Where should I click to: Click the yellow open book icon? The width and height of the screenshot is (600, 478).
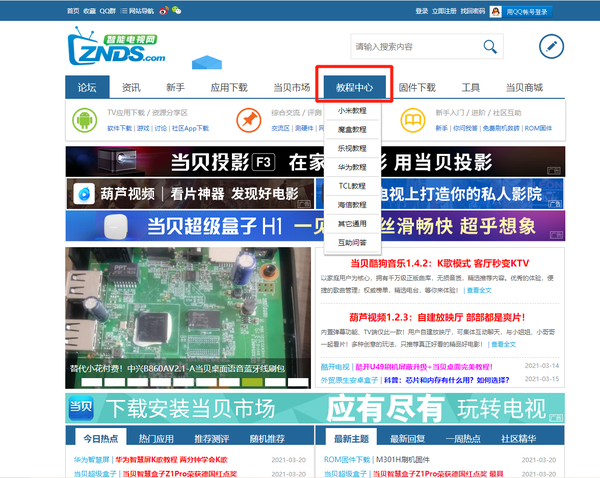[x=413, y=120]
